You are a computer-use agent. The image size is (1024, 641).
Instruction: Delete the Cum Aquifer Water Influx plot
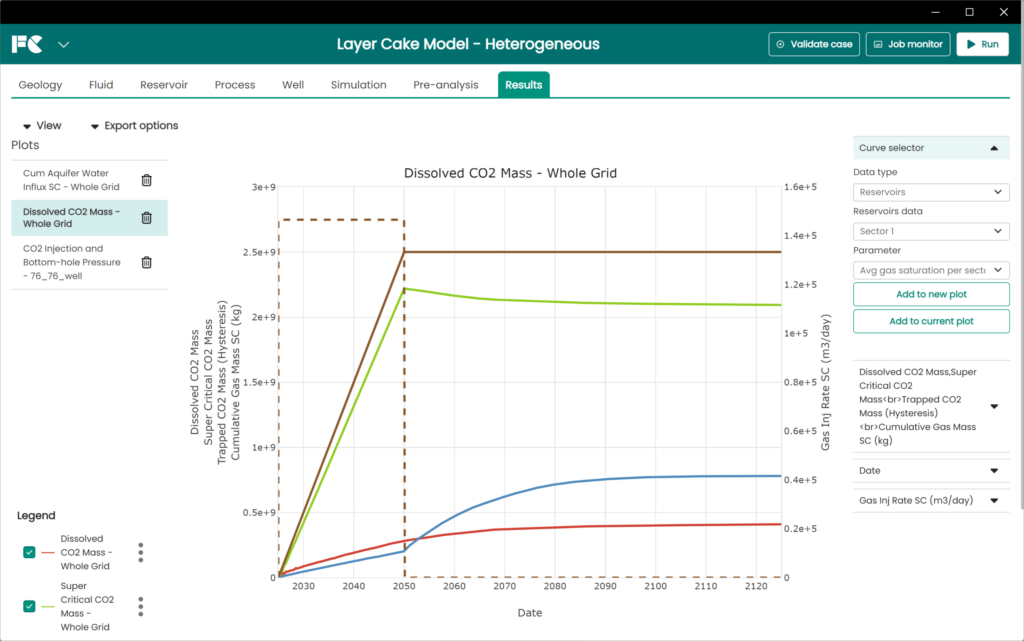click(146, 180)
